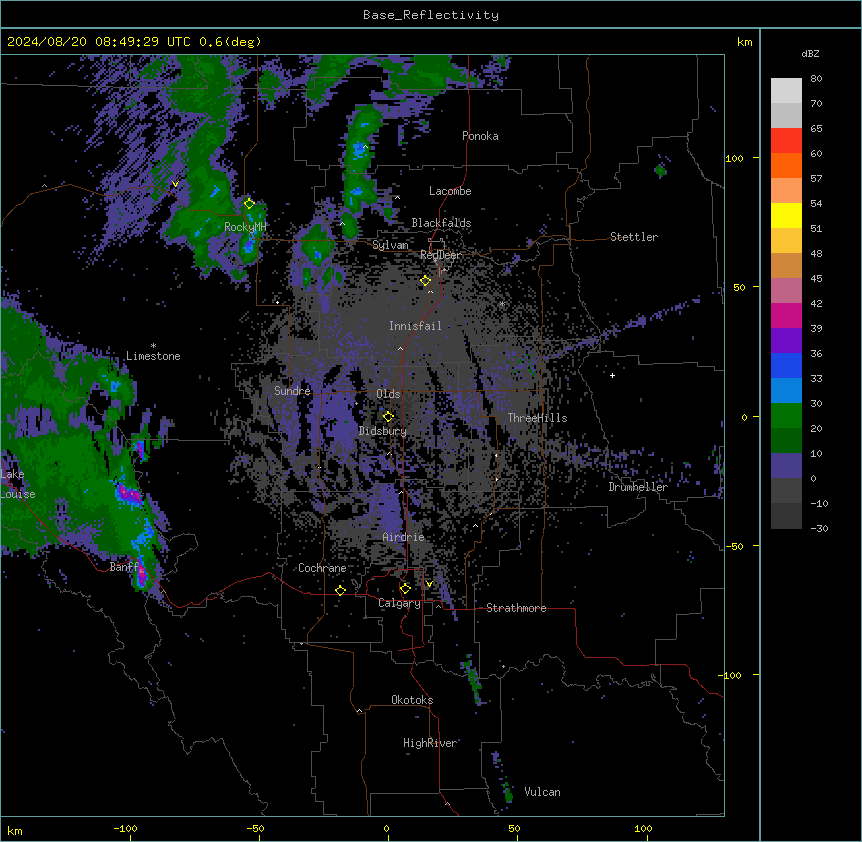Click the HighRiver label

point(430,743)
